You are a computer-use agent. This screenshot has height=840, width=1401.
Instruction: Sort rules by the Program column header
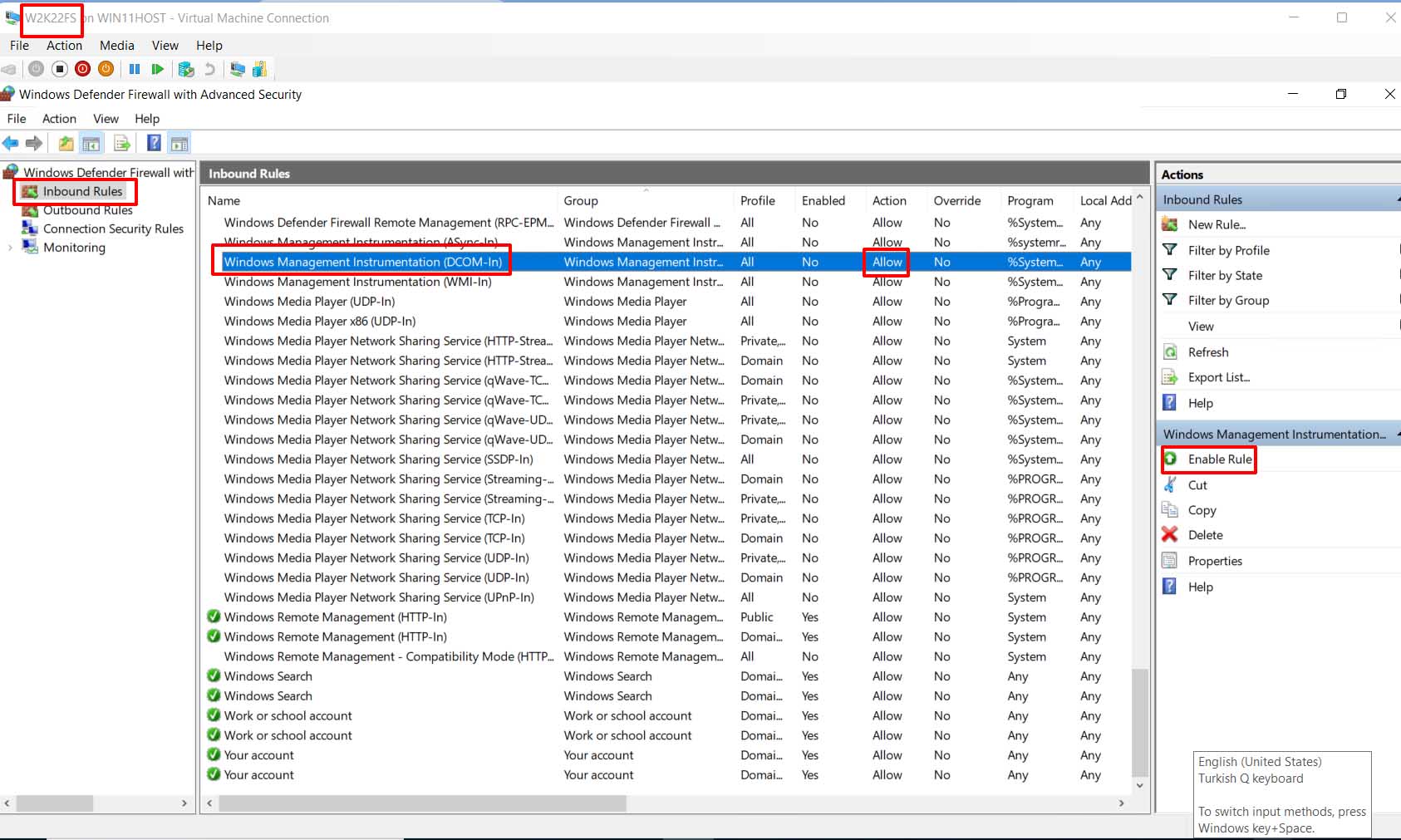point(1038,201)
